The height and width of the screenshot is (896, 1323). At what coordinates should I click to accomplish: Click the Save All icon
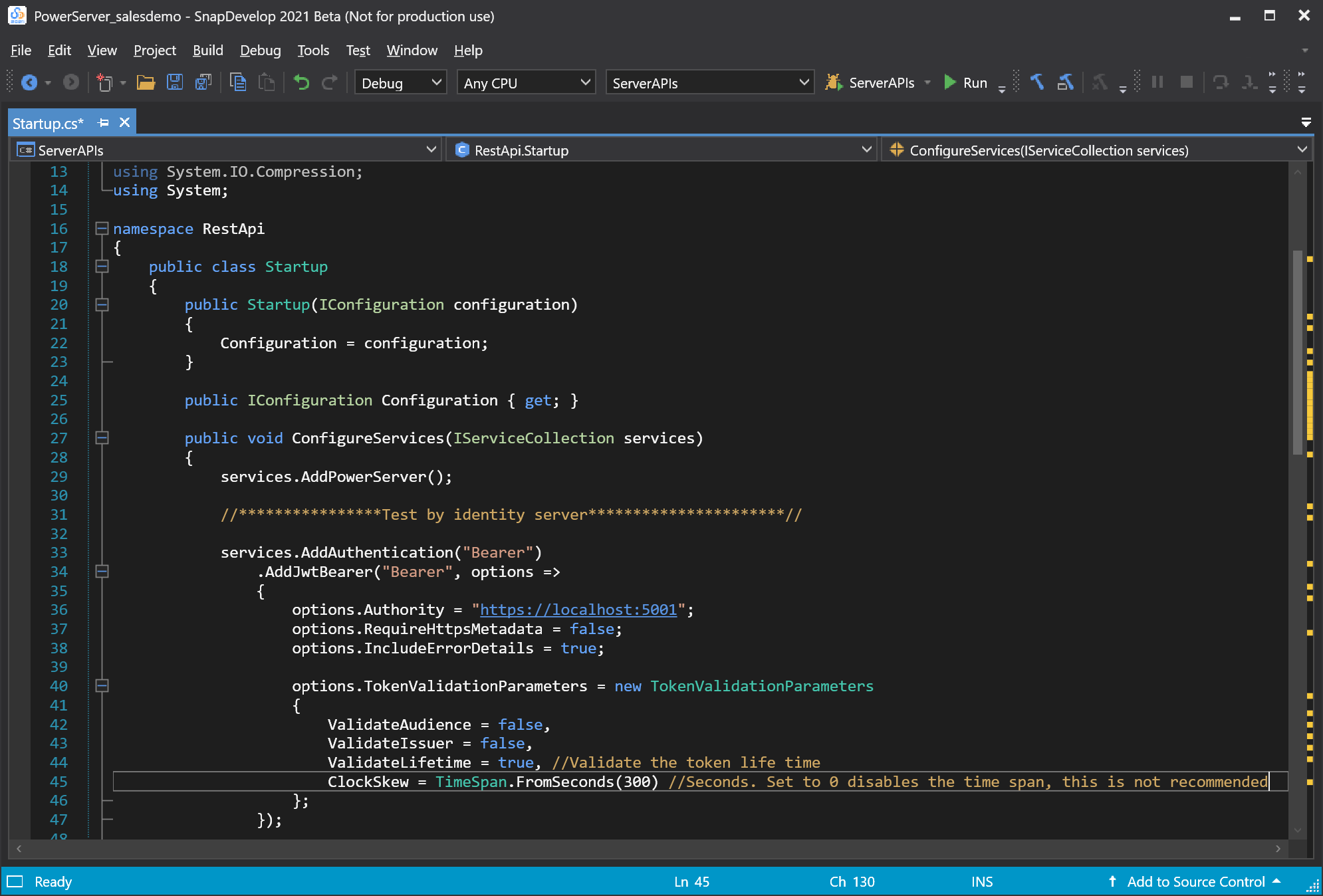(x=203, y=82)
